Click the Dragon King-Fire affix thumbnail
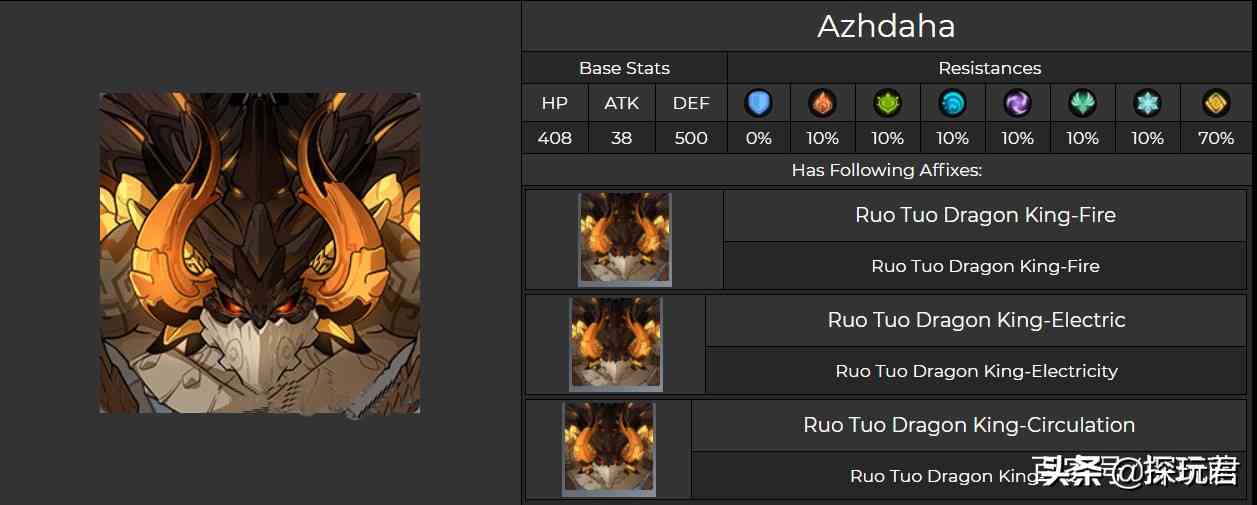The height and width of the screenshot is (505, 1257). [625, 239]
